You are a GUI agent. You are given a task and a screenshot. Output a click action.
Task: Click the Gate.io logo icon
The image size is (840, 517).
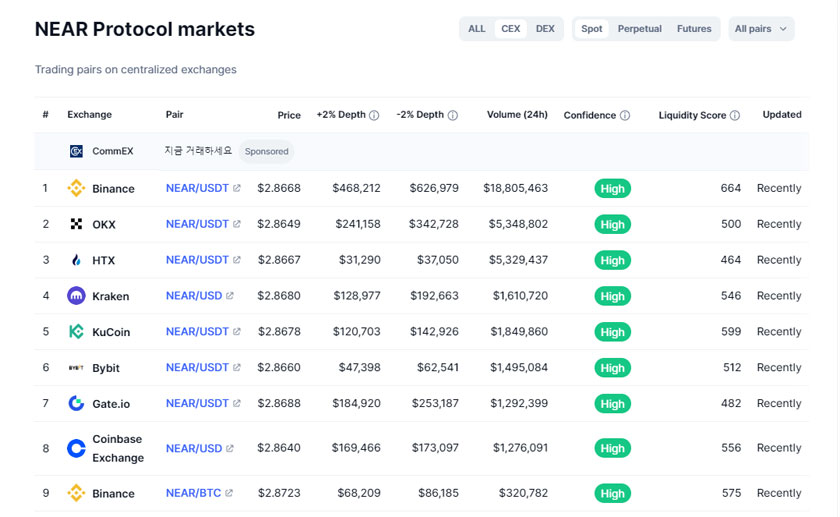(x=76, y=403)
